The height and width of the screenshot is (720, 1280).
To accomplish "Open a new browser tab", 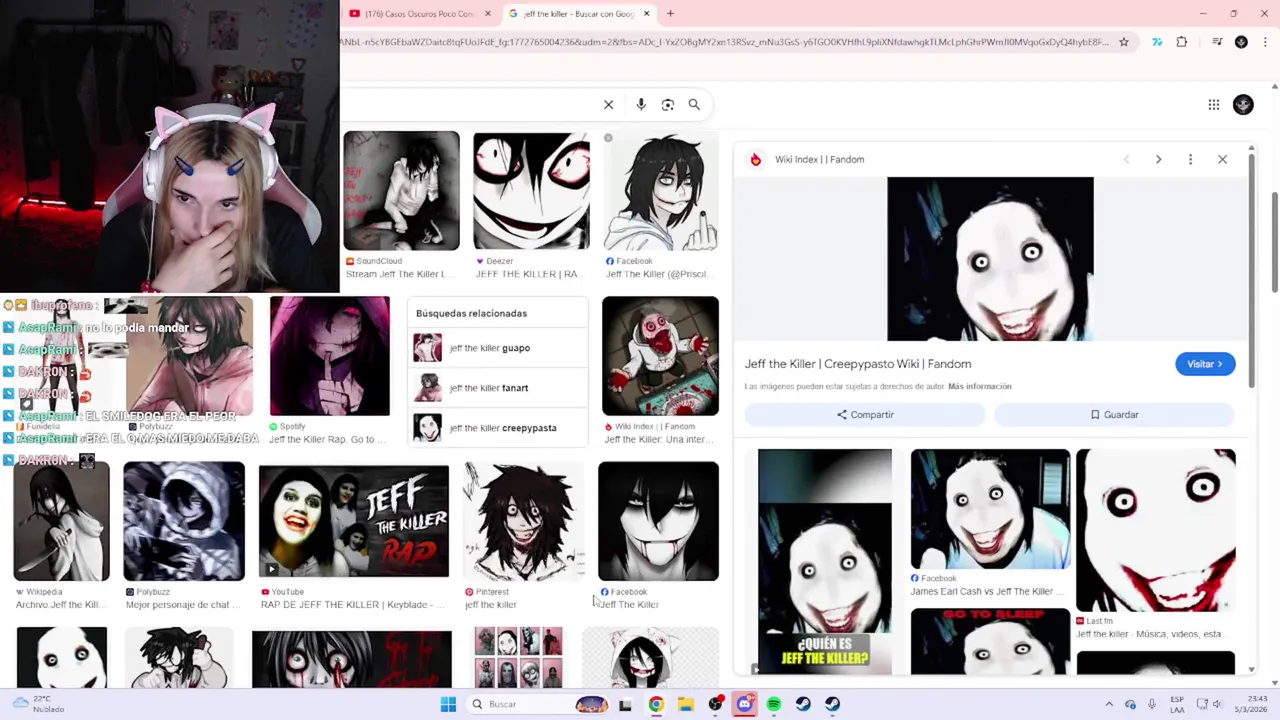I will [x=670, y=13].
